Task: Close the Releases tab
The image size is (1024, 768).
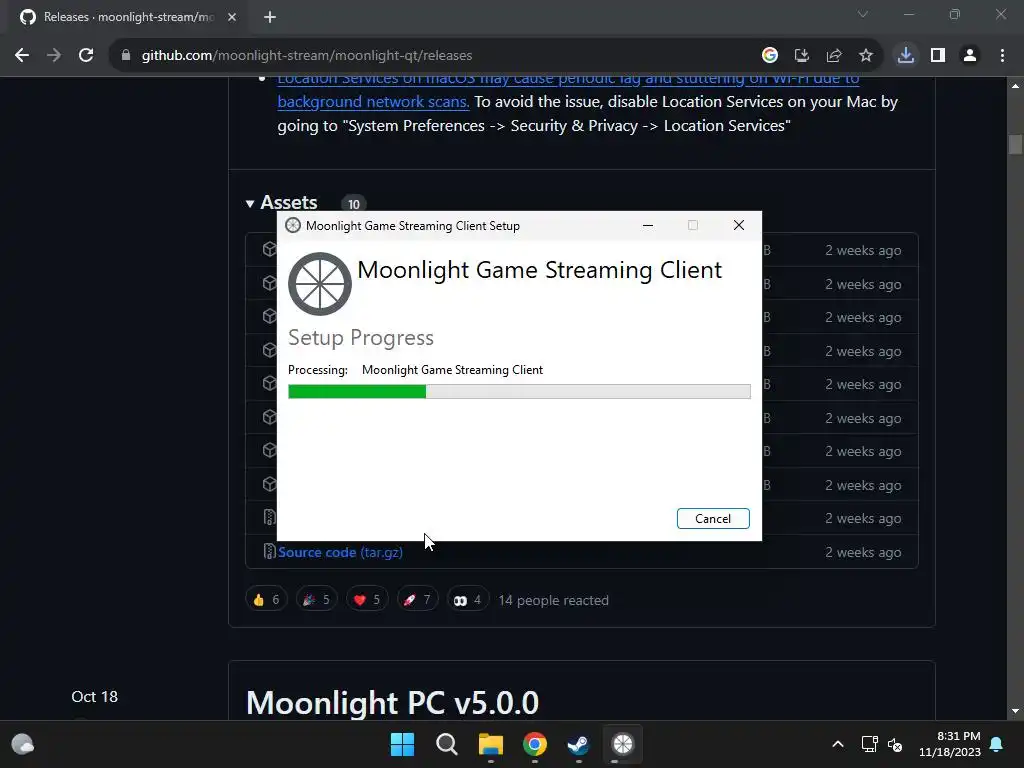Action: click(232, 17)
